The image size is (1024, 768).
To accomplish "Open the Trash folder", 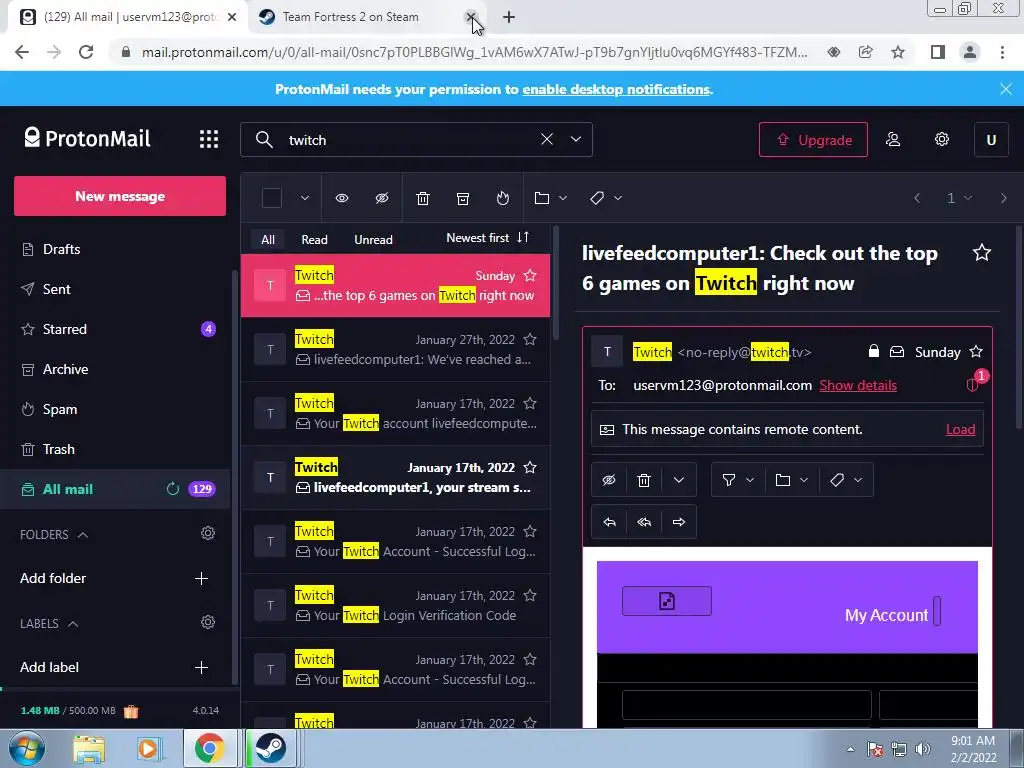I will pos(115,449).
